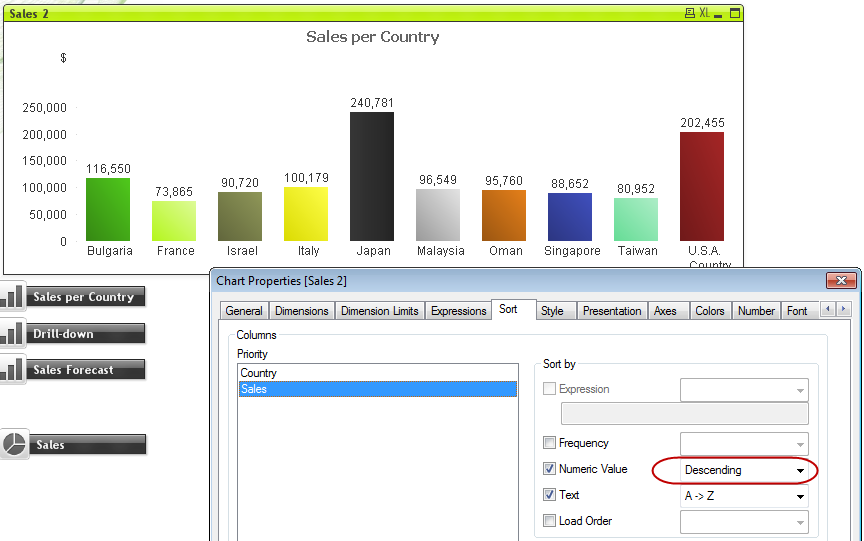The height and width of the screenshot is (541, 864).
Task: Toggle the Load Order checkbox
Action: click(549, 521)
